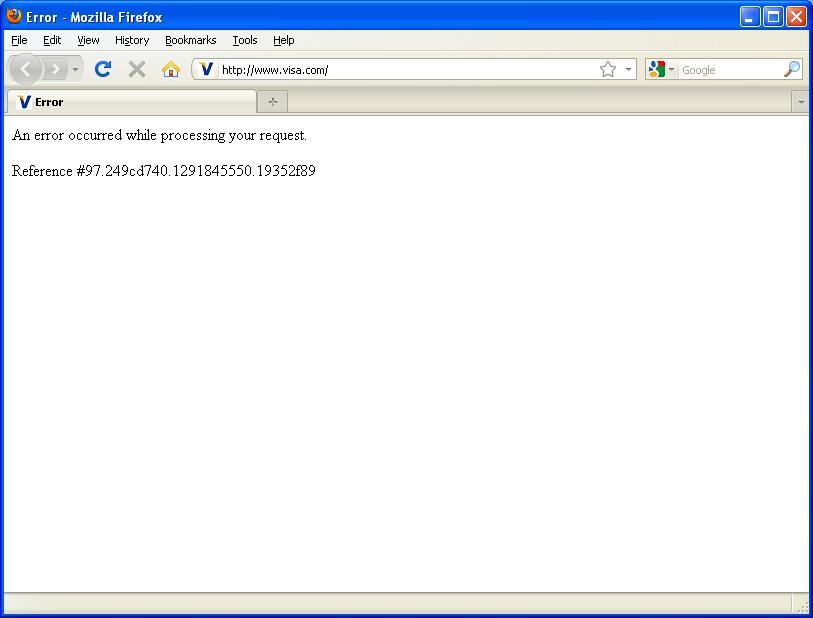Click the Forward navigation arrow

pos(56,69)
